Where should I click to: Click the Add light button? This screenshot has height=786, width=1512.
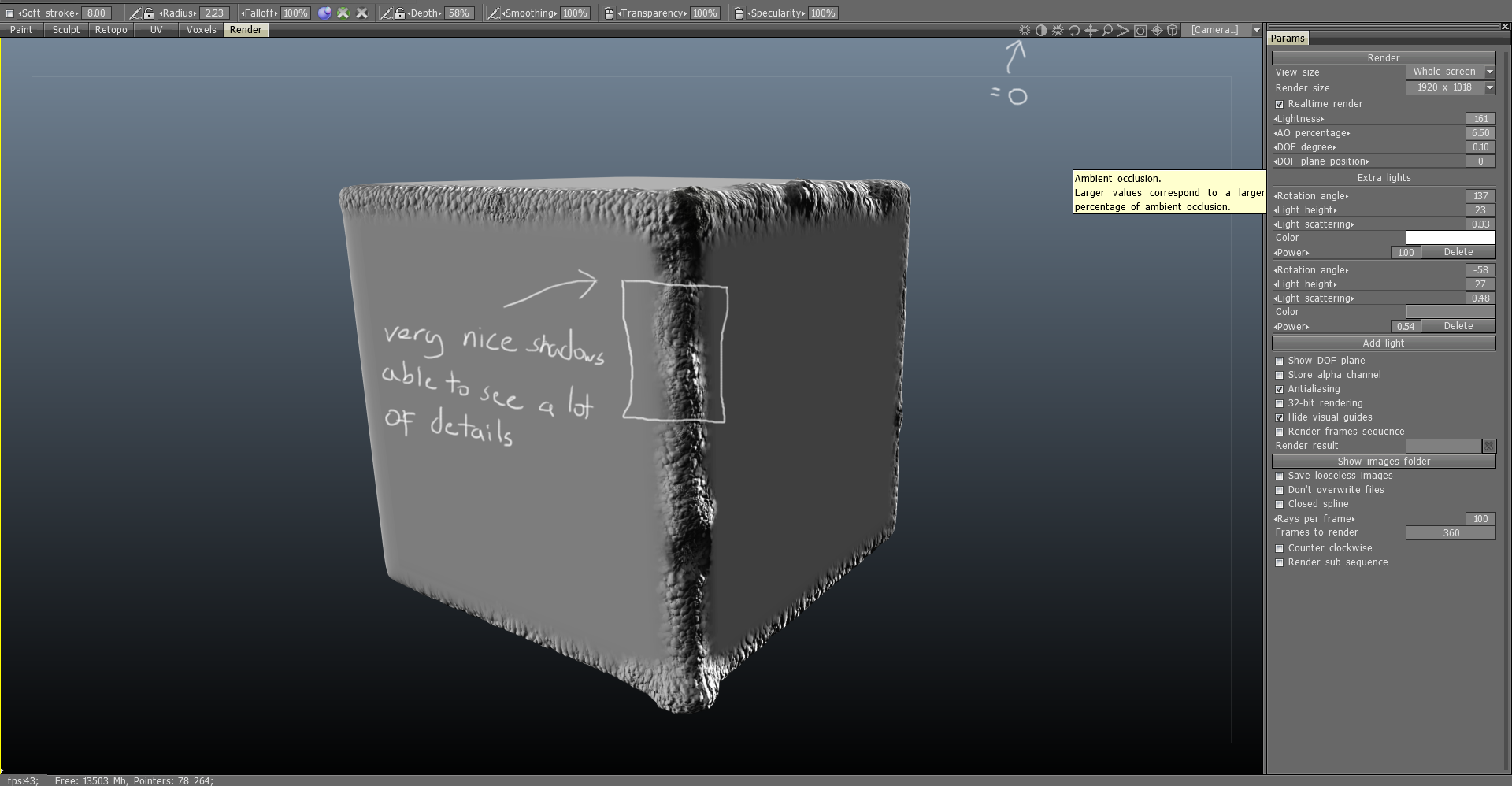pos(1383,343)
